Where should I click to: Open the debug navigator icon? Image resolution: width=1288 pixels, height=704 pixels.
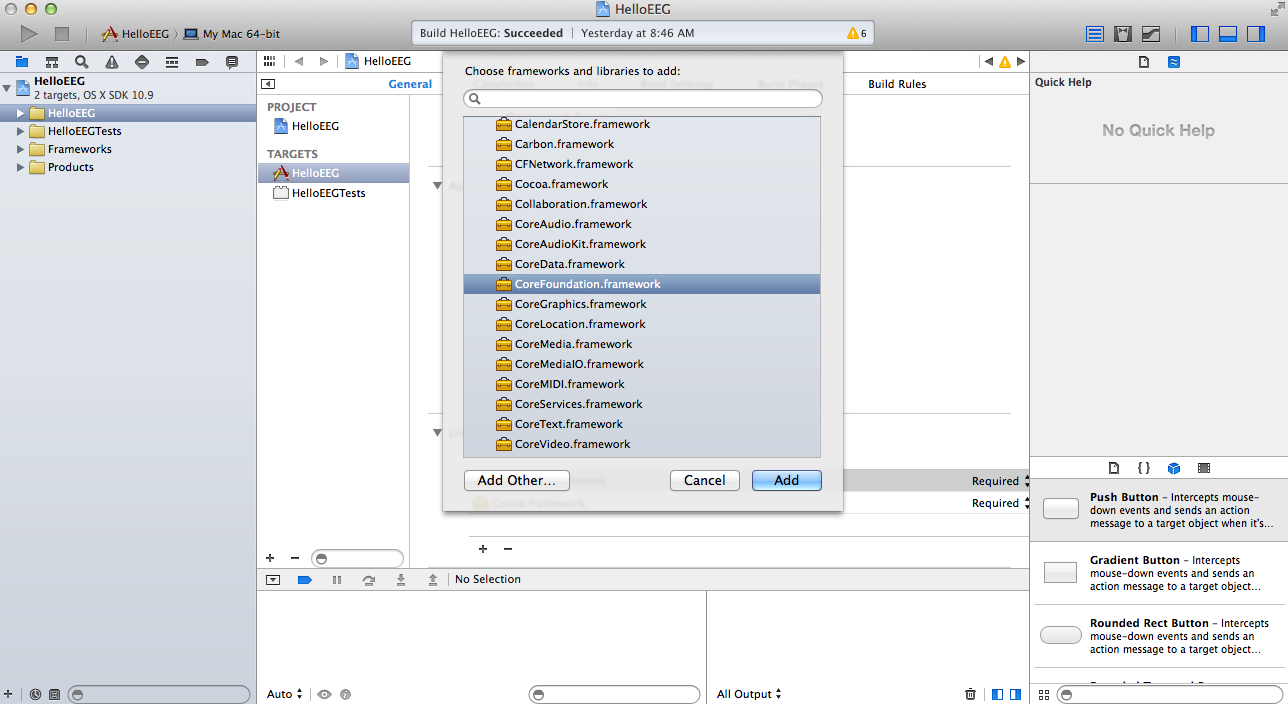click(x=172, y=62)
